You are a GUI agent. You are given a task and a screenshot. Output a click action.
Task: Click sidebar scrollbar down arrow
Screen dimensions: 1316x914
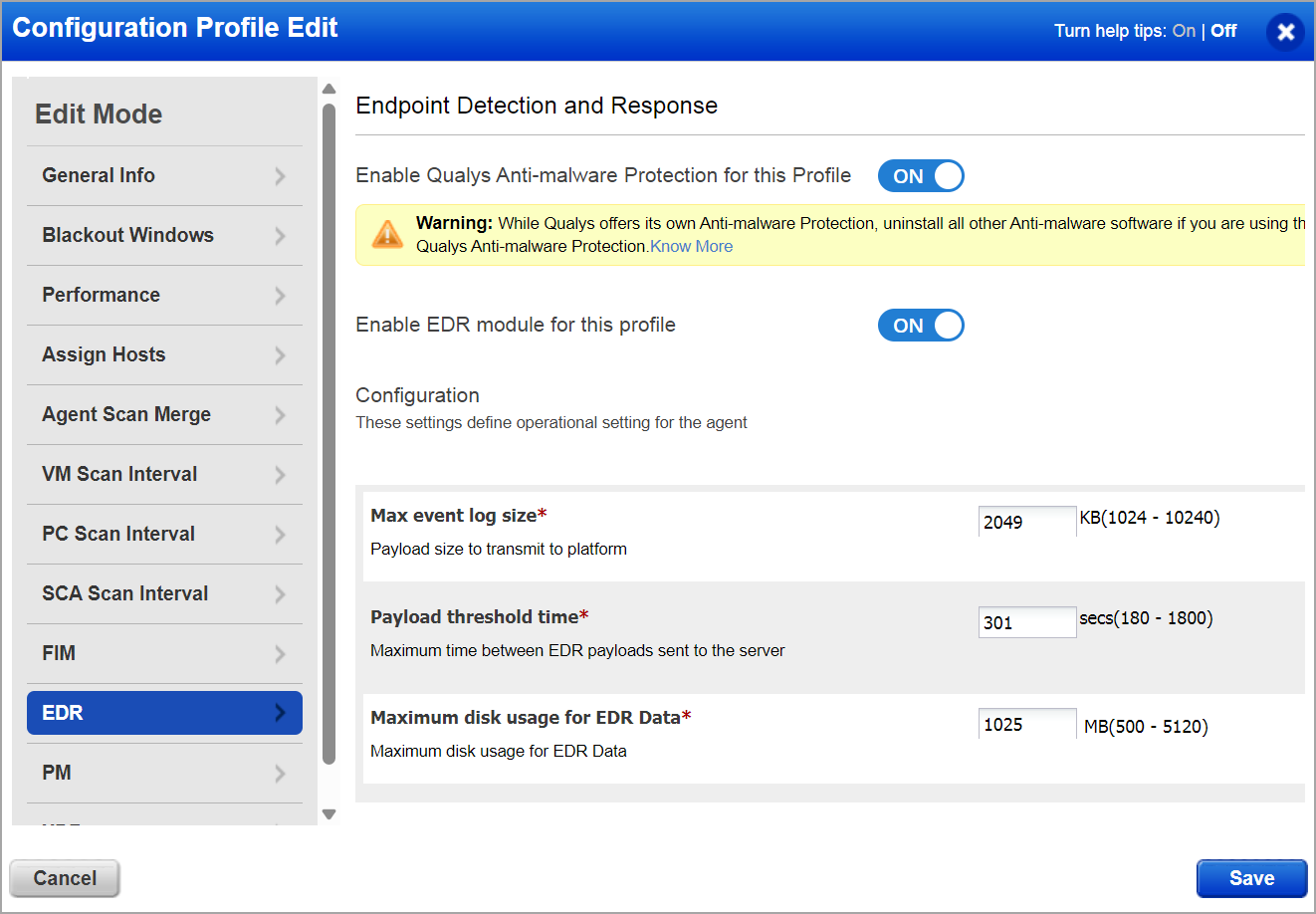click(x=329, y=814)
